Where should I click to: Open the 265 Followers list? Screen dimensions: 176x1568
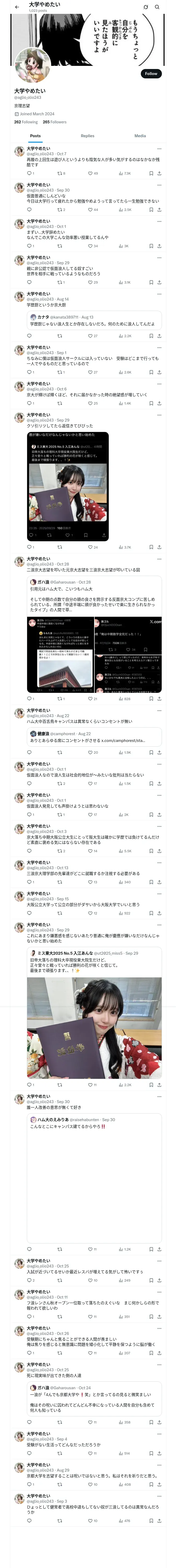pos(54,122)
